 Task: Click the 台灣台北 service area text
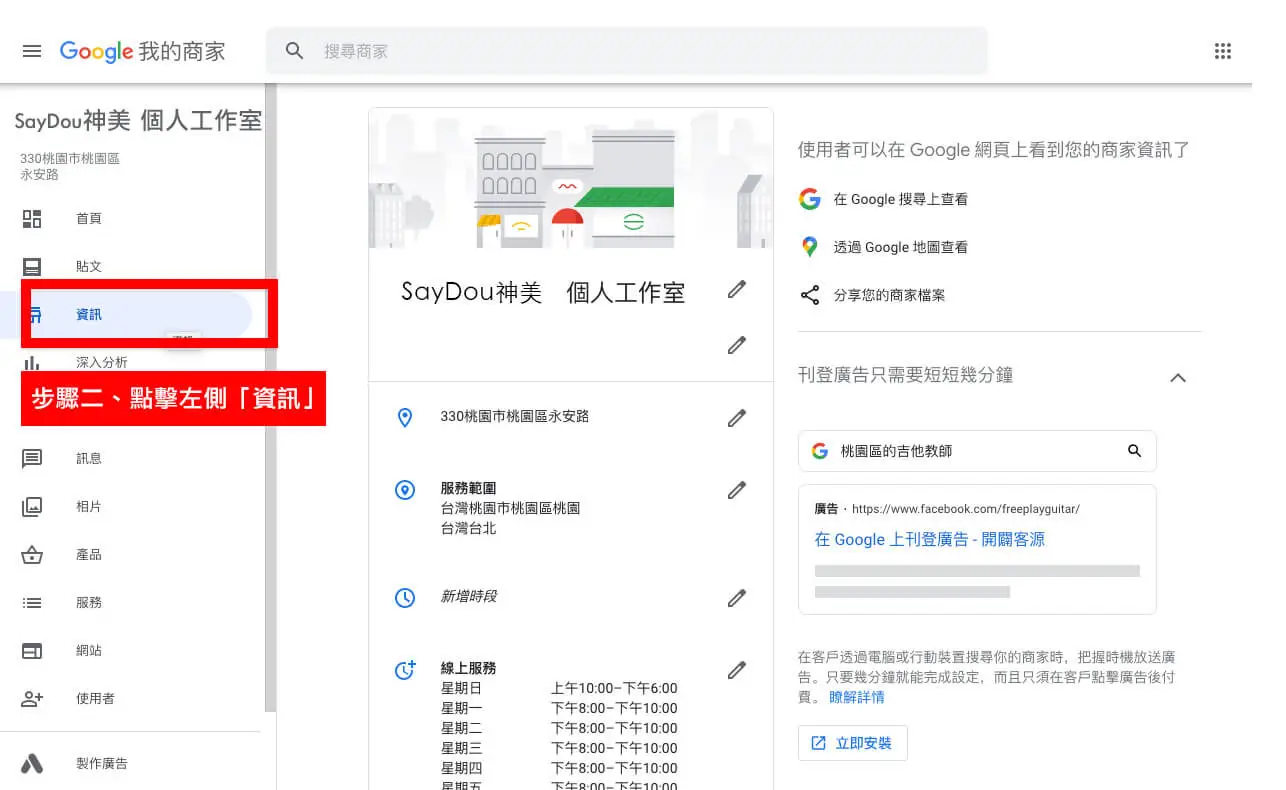(x=468, y=528)
